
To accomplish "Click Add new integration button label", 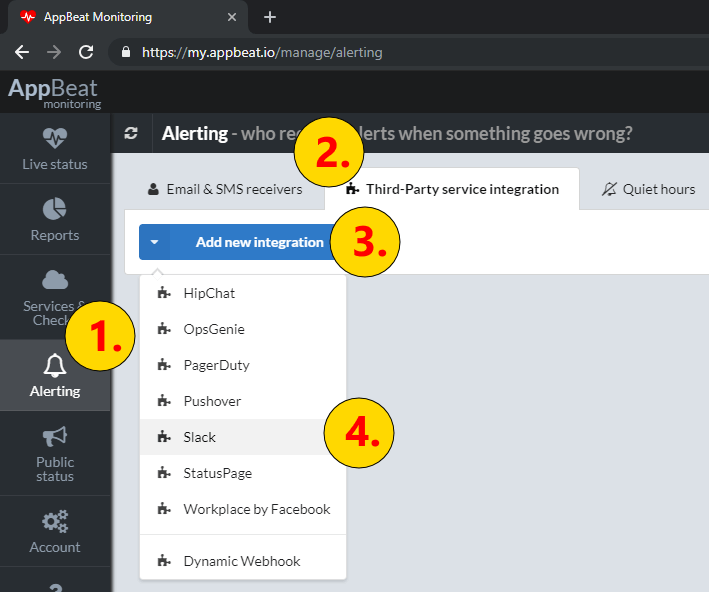I will click(260, 242).
